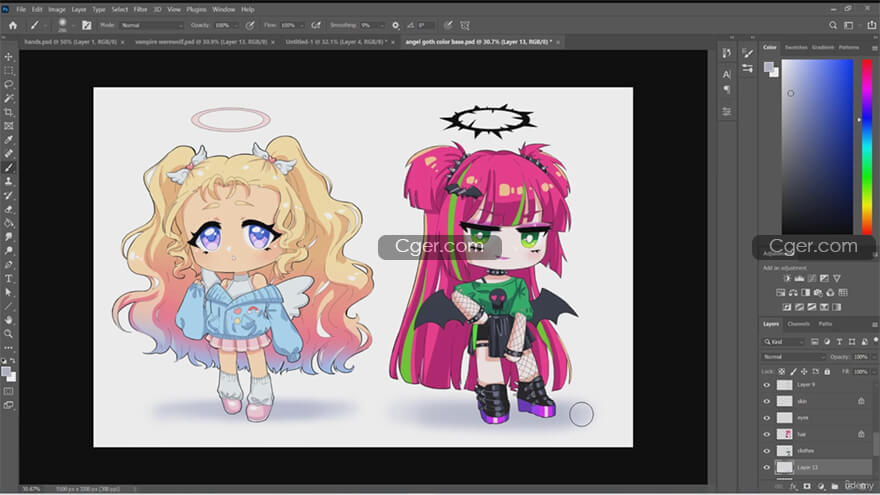This screenshot has width=880, height=495.
Task: Open the Search icon
Action: (833, 25)
